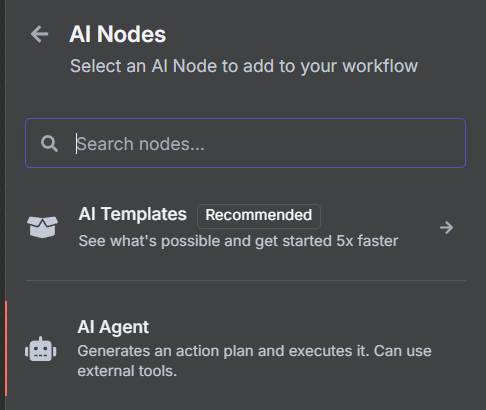Screen dimensions: 486x410
Task: Add the AI Agent node via 'external tools' text
Action: coord(127,371)
